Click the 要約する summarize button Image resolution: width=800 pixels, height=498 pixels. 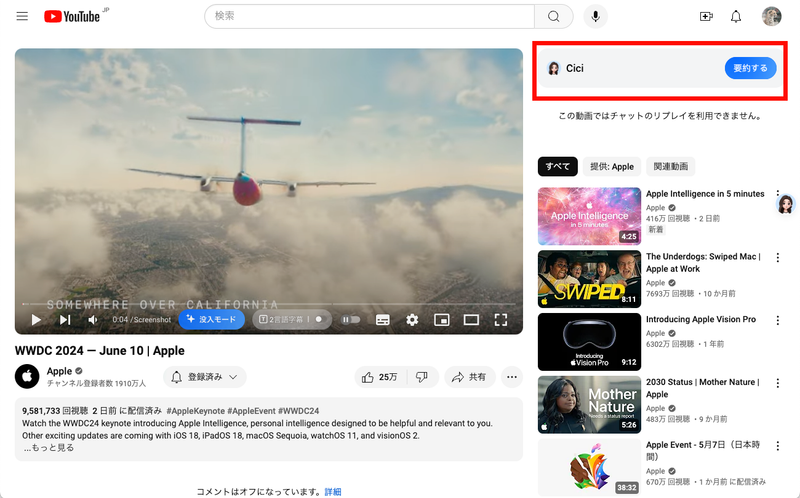[x=751, y=68]
